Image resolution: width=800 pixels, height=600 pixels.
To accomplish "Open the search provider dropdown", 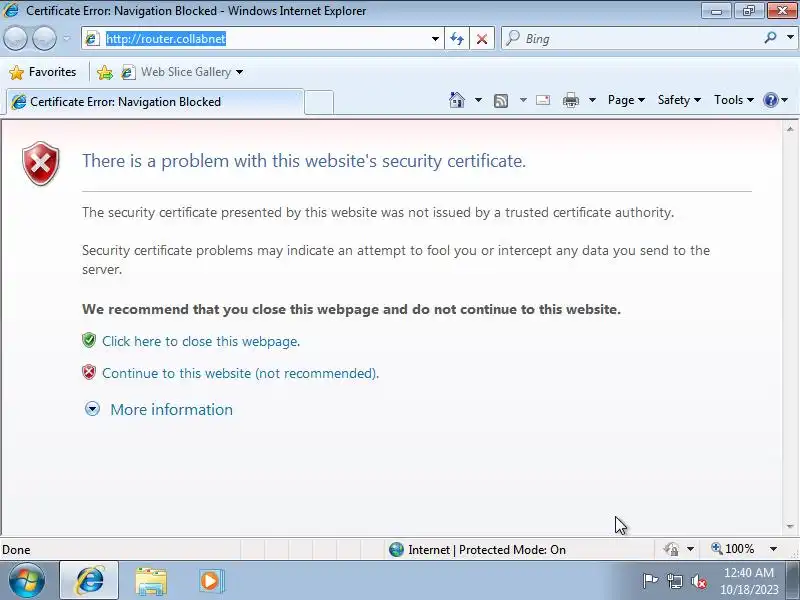I will [790, 37].
